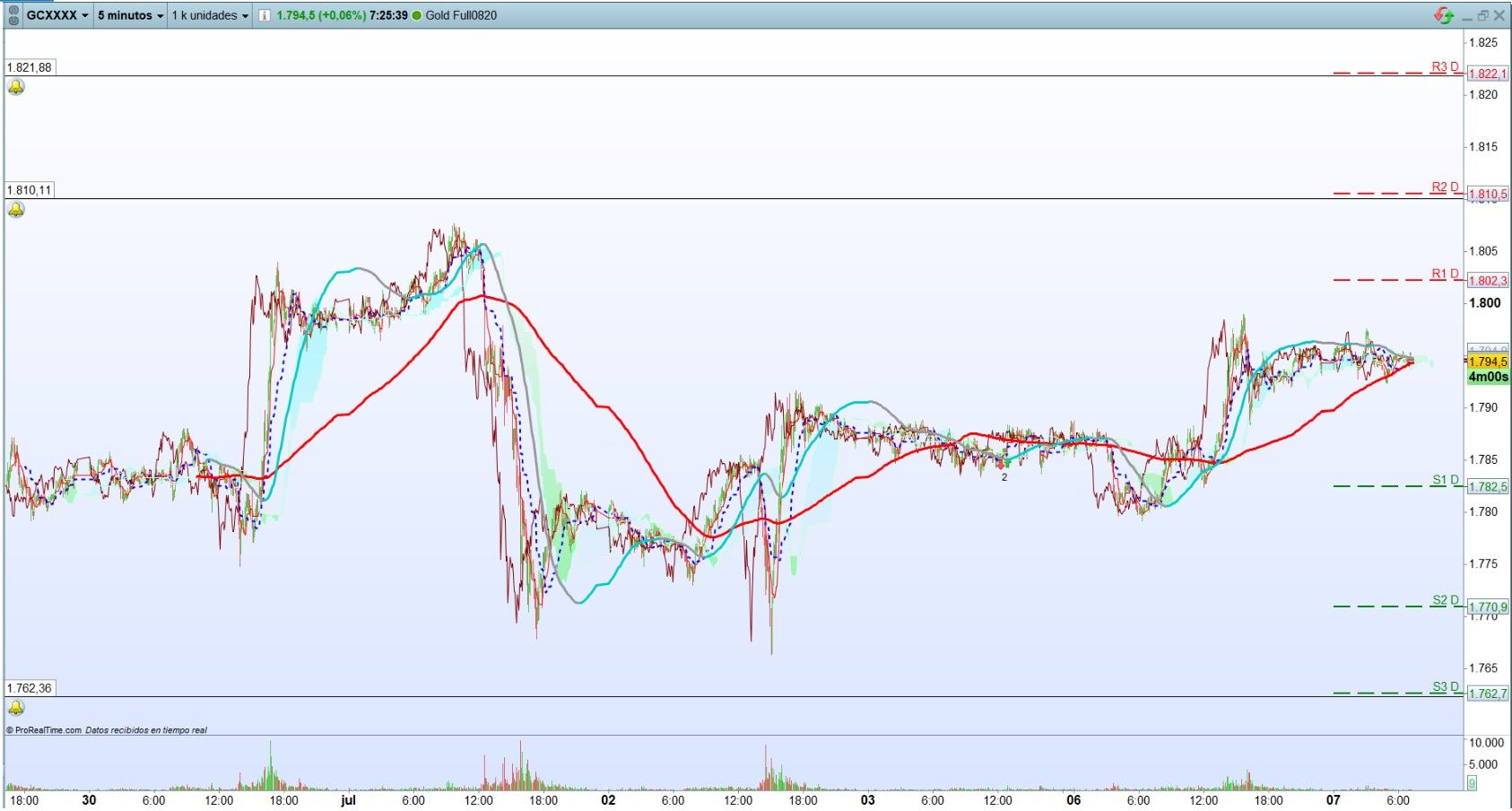Click the 1.810,5 red price tag
The width and height of the screenshot is (1512, 811).
coord(1488,194)
